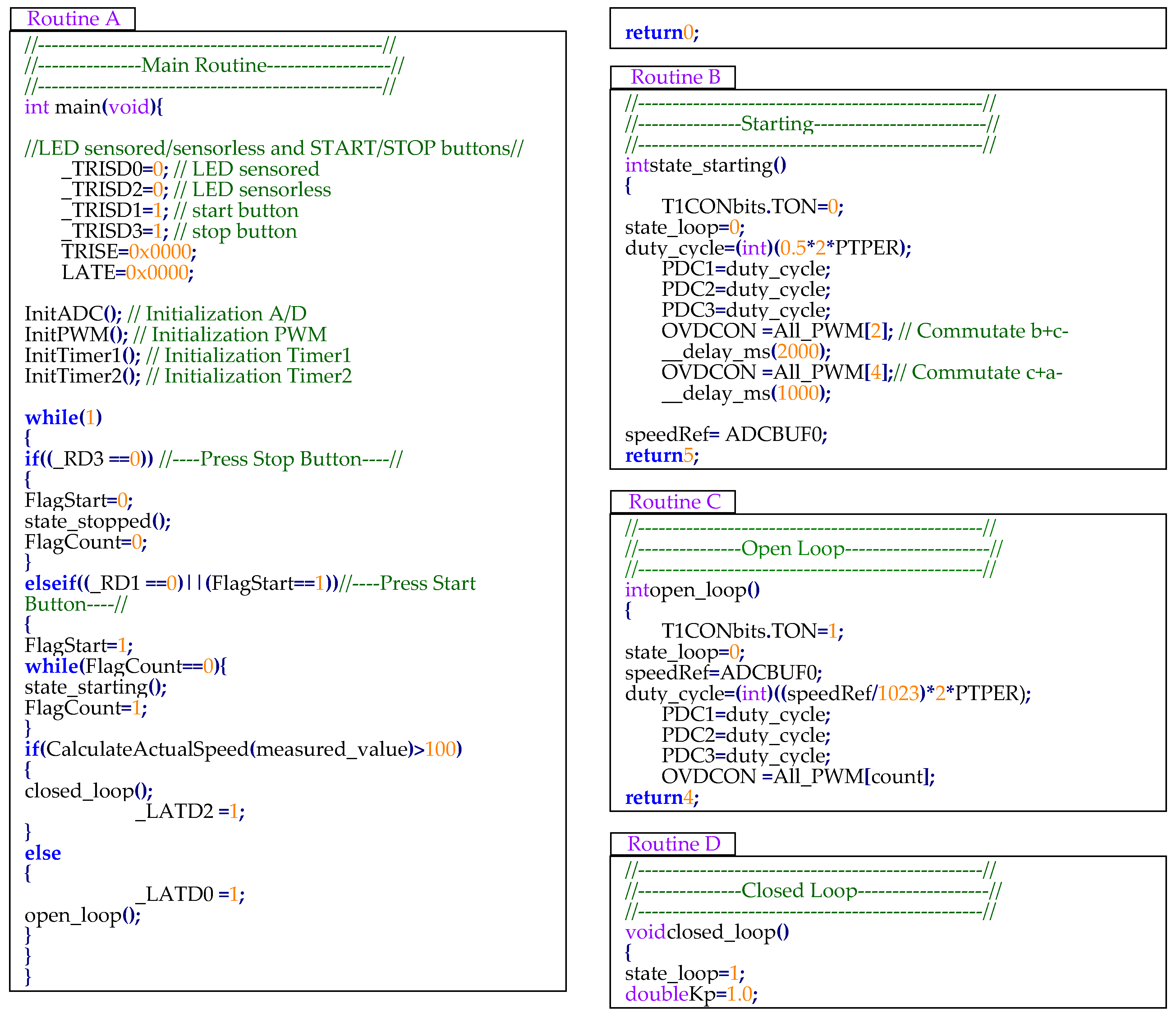Click the 'while(1)' statement
The image size is (1176, 1018).
click(63, 418)
